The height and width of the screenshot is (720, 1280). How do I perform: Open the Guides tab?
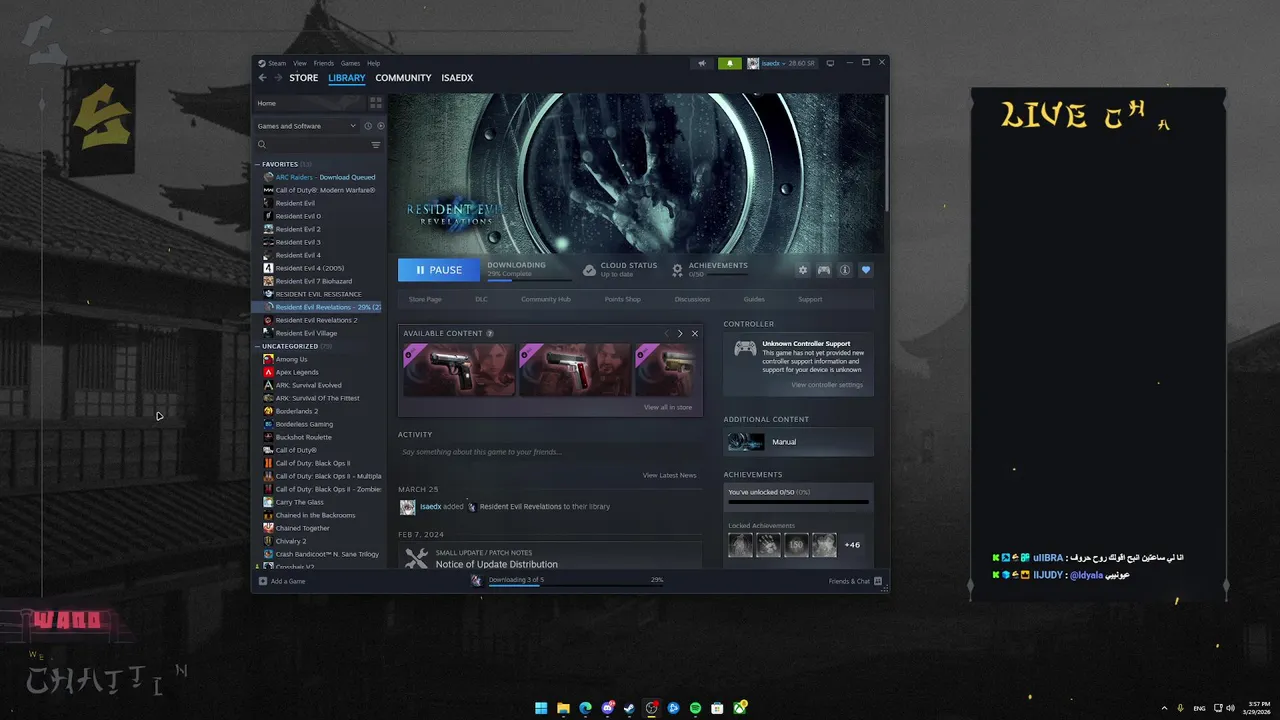[754, 299]
